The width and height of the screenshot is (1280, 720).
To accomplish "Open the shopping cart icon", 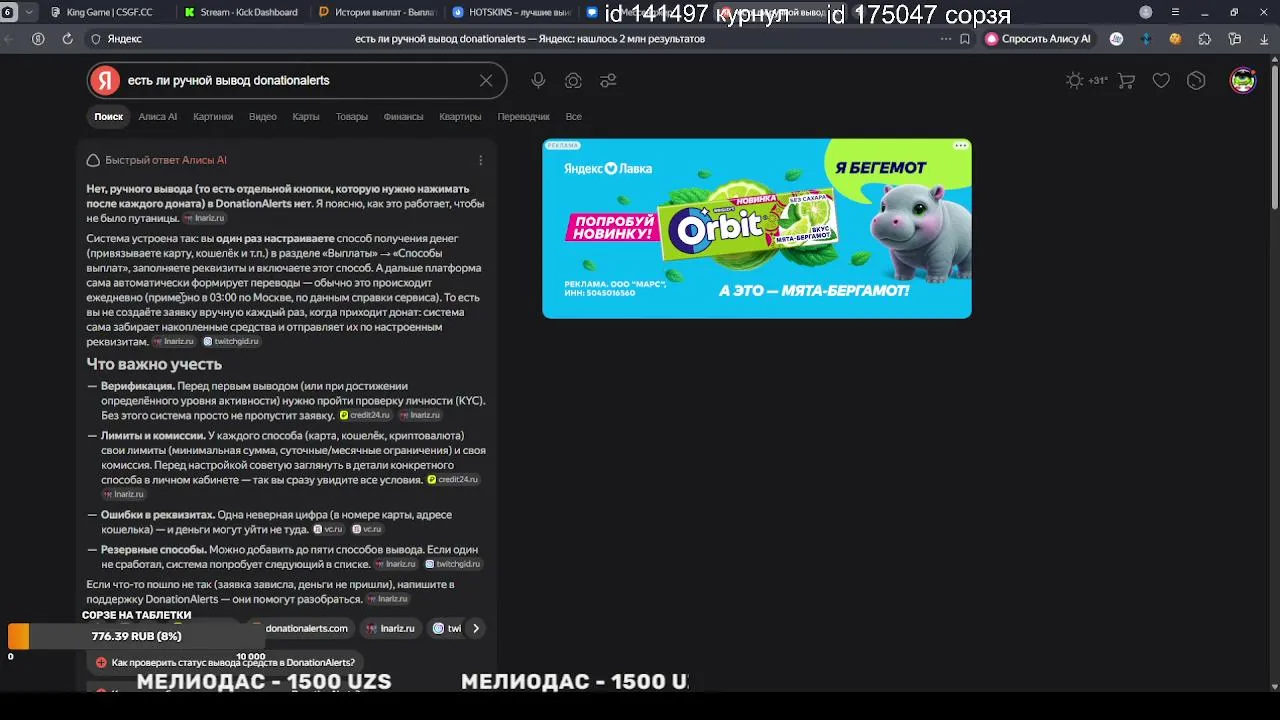I will click(x=1126, y=81).
